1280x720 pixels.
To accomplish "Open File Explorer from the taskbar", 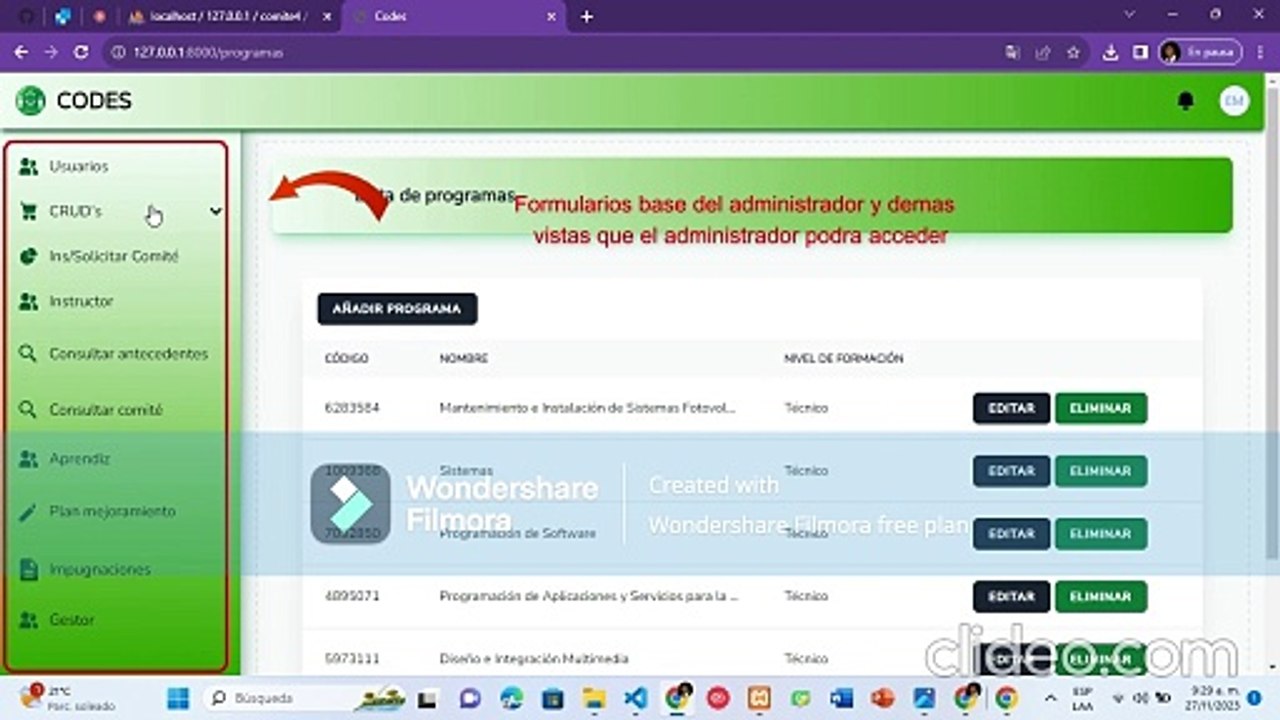I will point(594,698).
